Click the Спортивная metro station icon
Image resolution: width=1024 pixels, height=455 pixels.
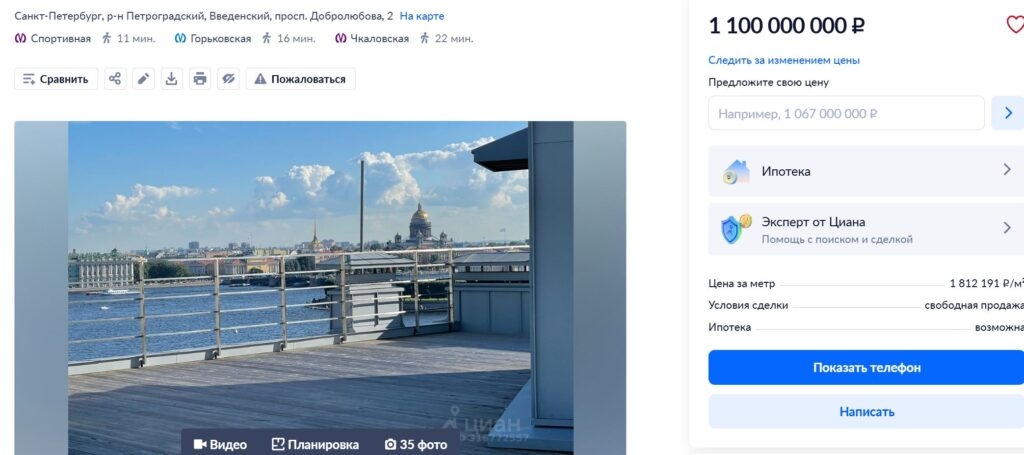(20, 39)
